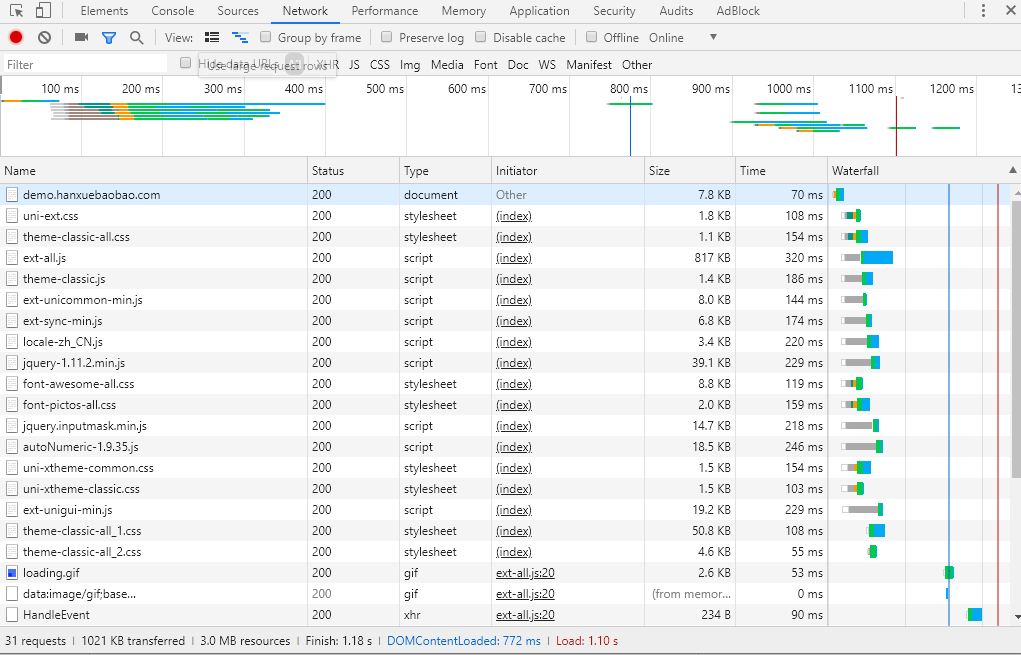Toggle the device toolbar icon
1021x655 pixels.
pyautogui.click(x=43, y=11)
